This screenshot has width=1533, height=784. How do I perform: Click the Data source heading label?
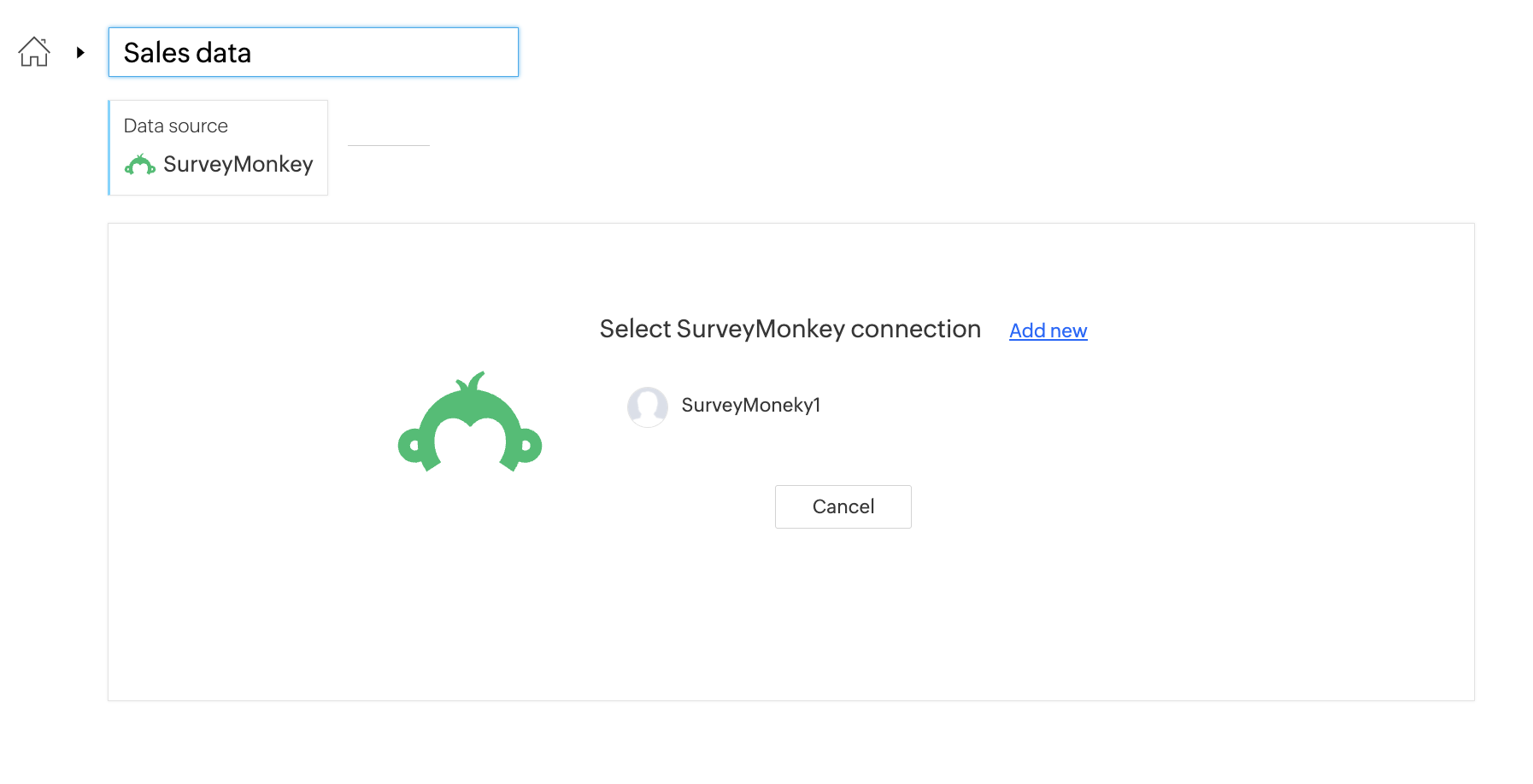(x=175, y=126)
